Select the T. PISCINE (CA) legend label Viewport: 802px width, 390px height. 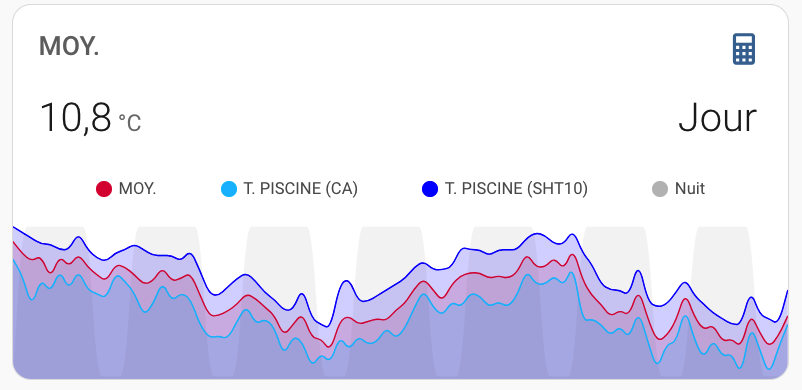click(301, 189)
